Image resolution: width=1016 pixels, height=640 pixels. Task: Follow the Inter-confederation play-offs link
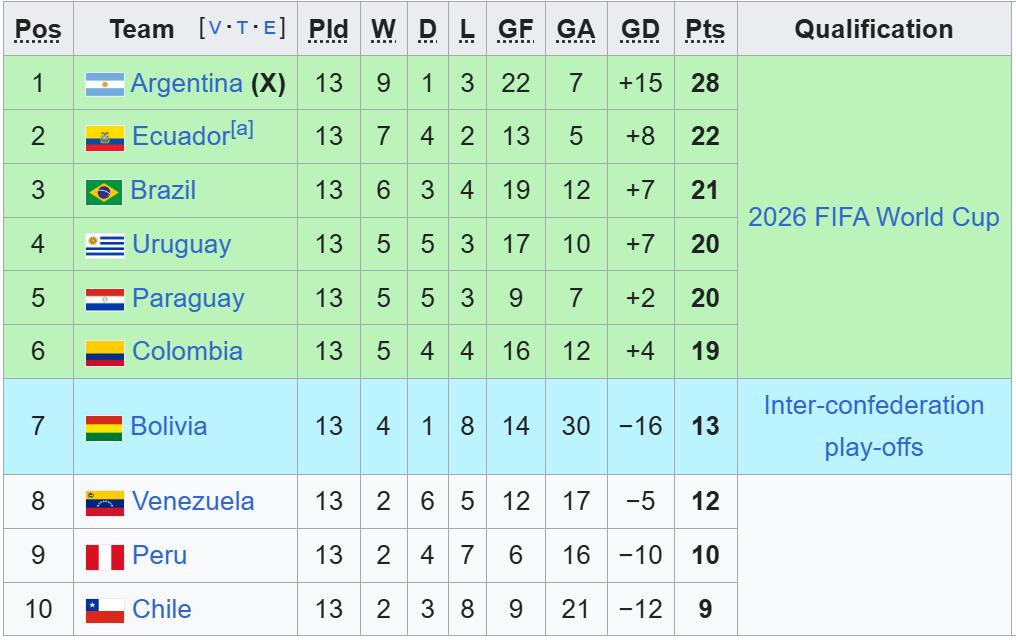pyautogui.click(x=873, y=426)
